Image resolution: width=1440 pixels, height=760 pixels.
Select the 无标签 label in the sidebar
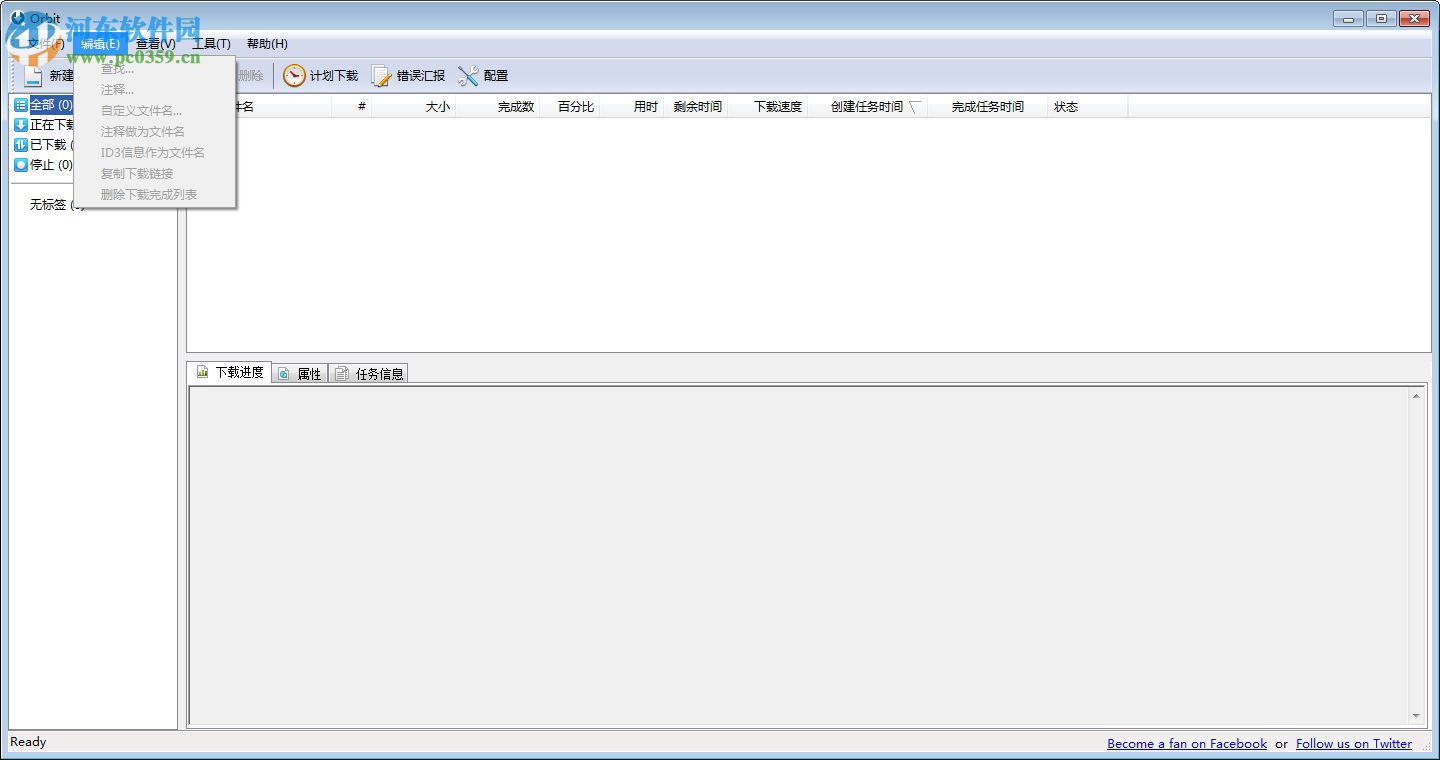[48, 205]
